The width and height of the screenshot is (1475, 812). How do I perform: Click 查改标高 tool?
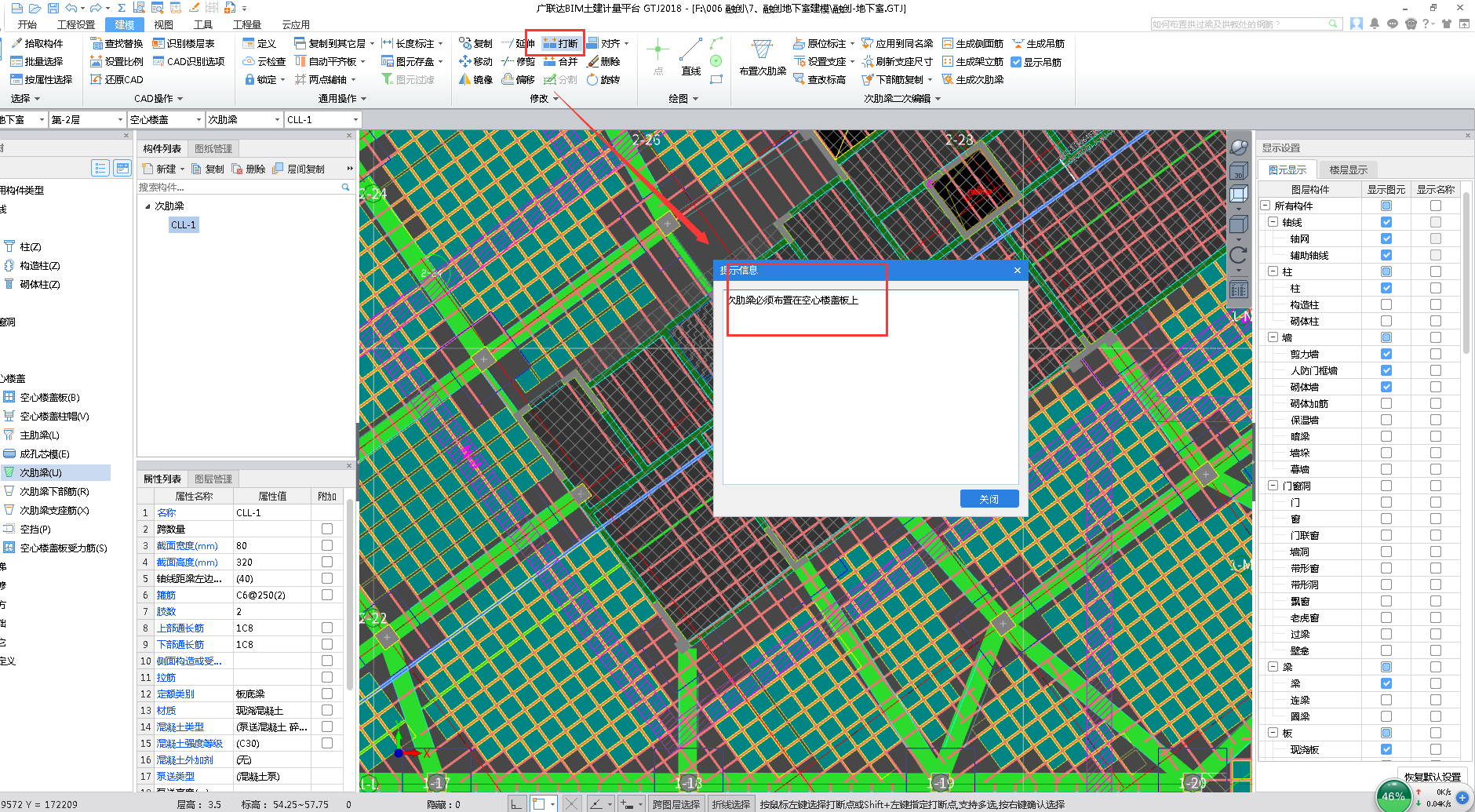pos(820,79)
